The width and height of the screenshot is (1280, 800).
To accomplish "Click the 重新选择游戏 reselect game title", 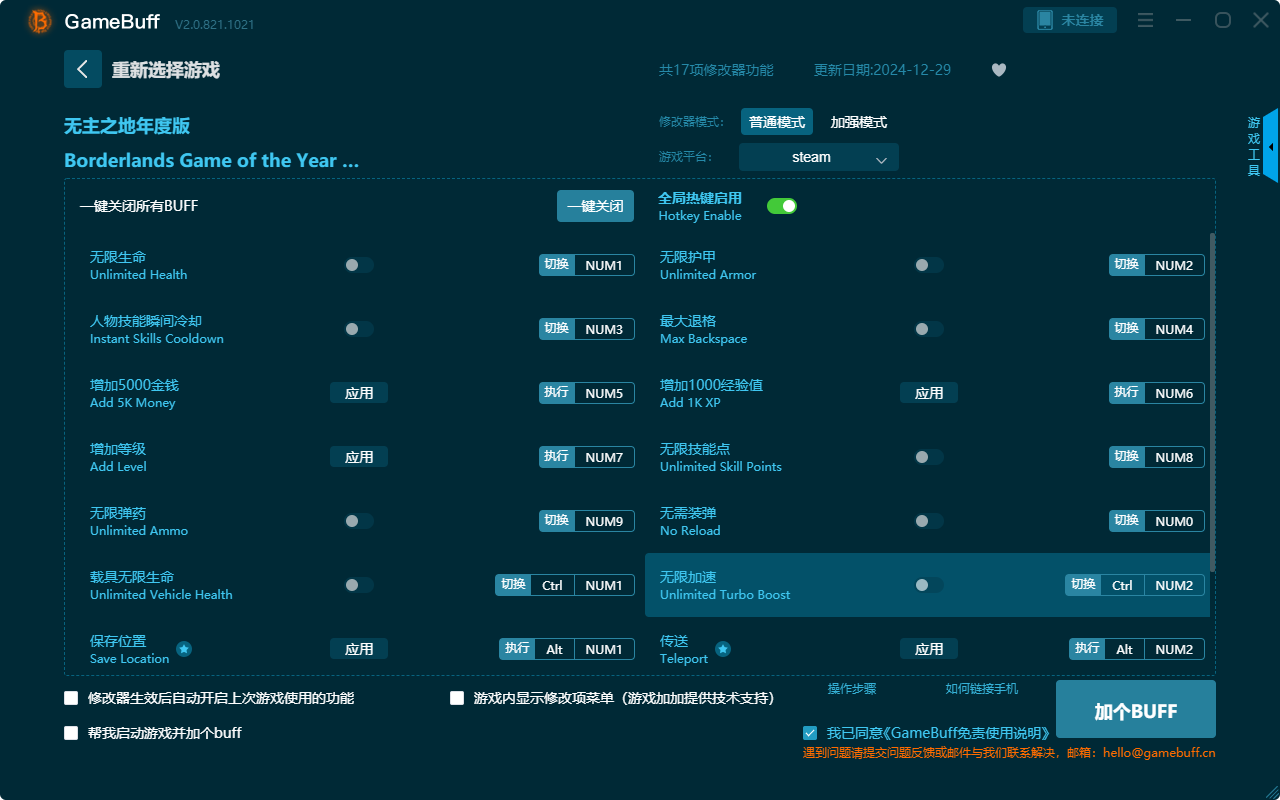I will click(x=165, y=70).
